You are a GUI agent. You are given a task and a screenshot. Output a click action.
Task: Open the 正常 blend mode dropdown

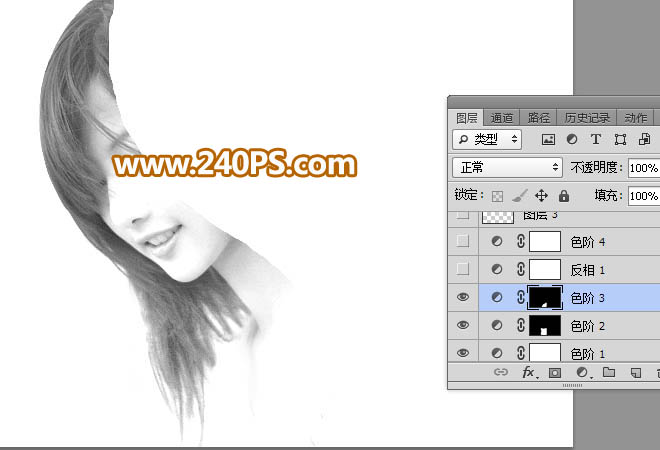pyautogui.click(x=508, y=168)
